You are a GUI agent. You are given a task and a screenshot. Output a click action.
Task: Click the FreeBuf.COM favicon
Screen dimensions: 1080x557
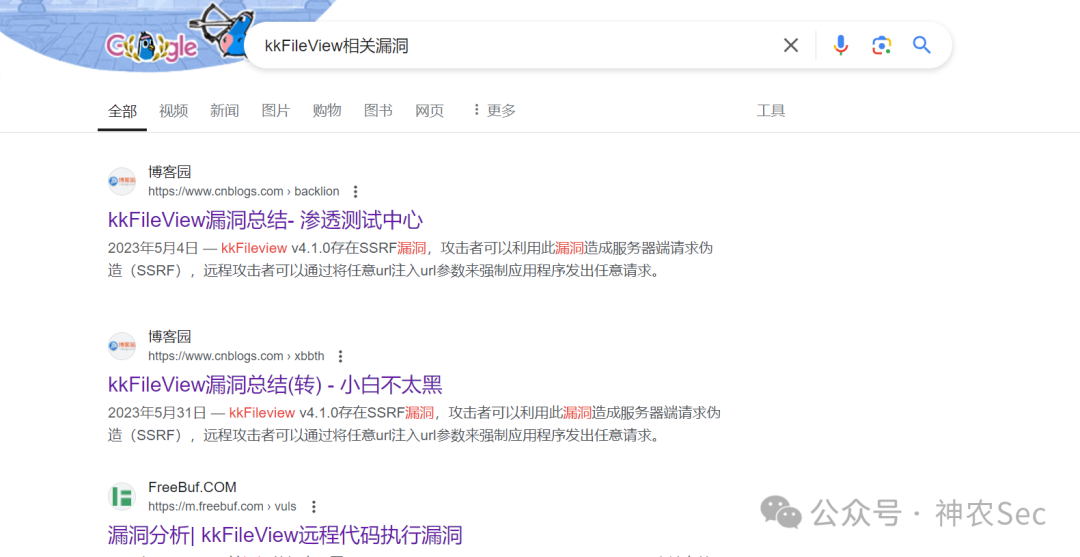coord(123,497)
